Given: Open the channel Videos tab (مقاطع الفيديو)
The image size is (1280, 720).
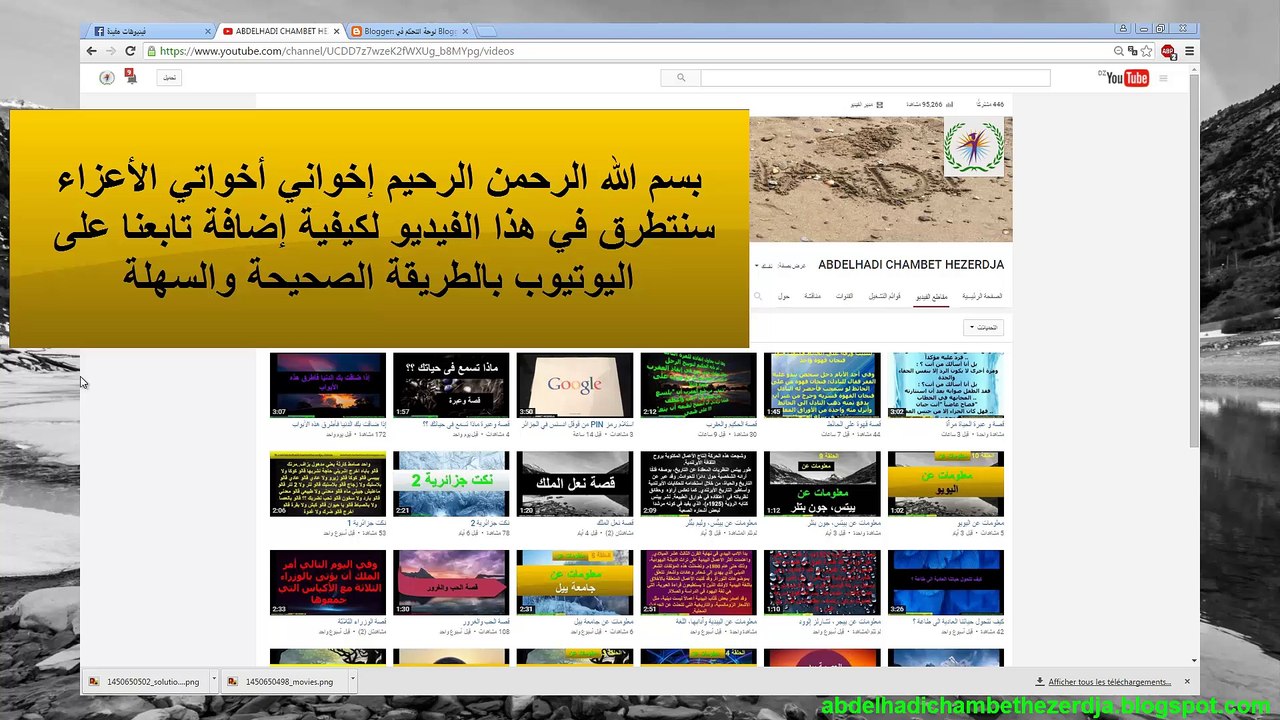Looking at the screenshot, I should pos(932,296).
